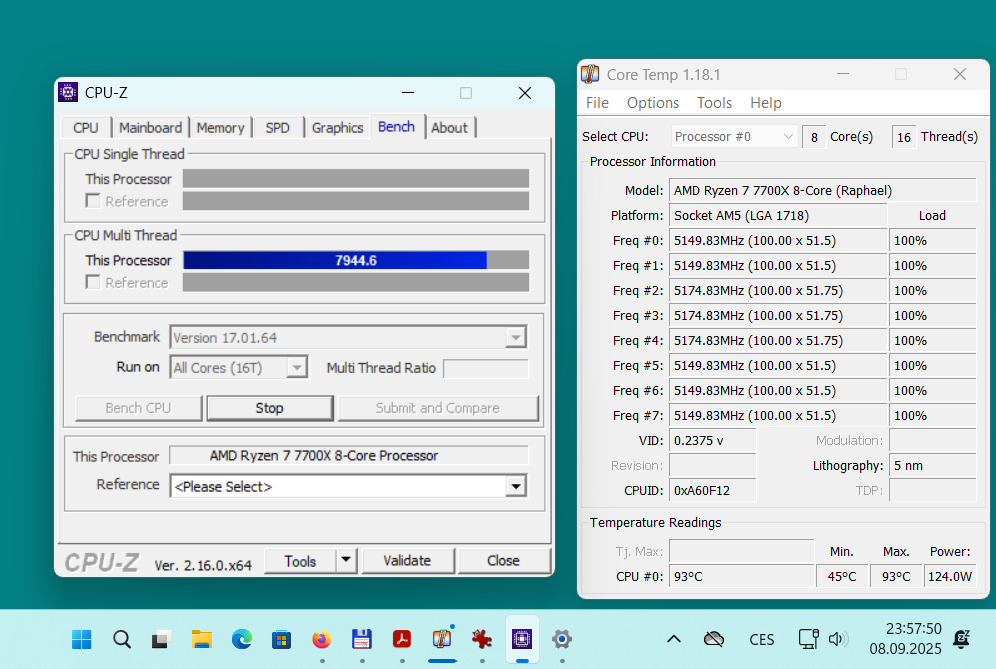This screenshot has height=669, width=996.
Task: Click the CPUID 0xA60F12 value
Action: (x=712, y=490)
